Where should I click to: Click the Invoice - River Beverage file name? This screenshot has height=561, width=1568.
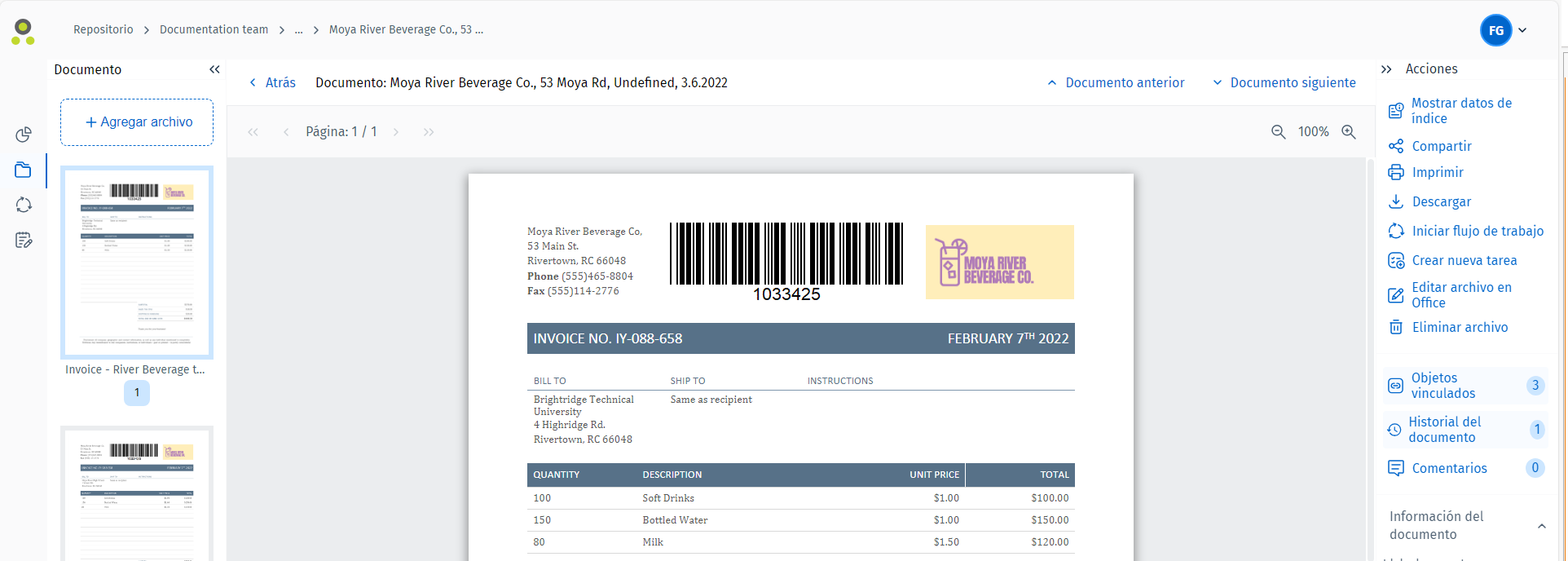pos(135,369)
